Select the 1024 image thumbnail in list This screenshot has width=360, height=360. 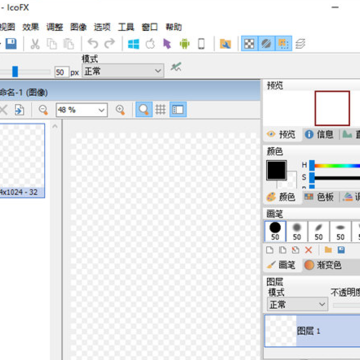coord(22,161)
